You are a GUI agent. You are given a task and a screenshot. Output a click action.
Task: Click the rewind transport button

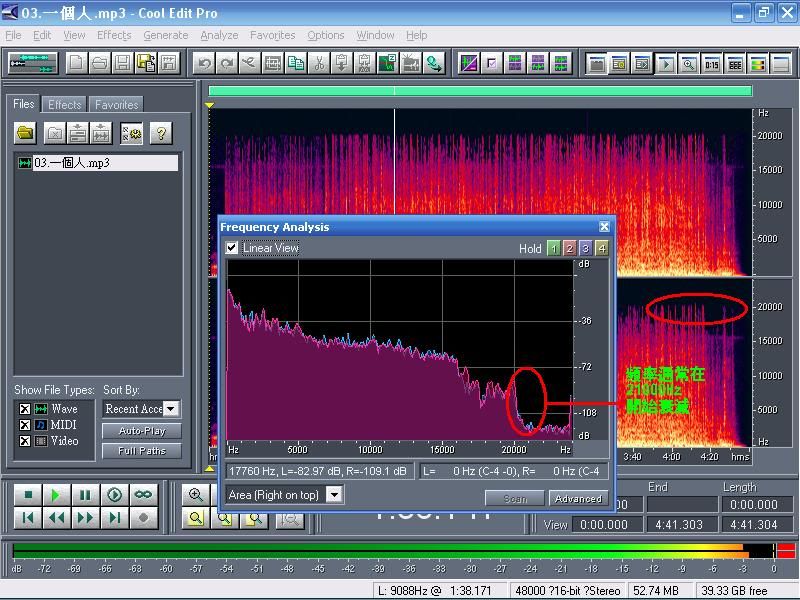point(56,518)
